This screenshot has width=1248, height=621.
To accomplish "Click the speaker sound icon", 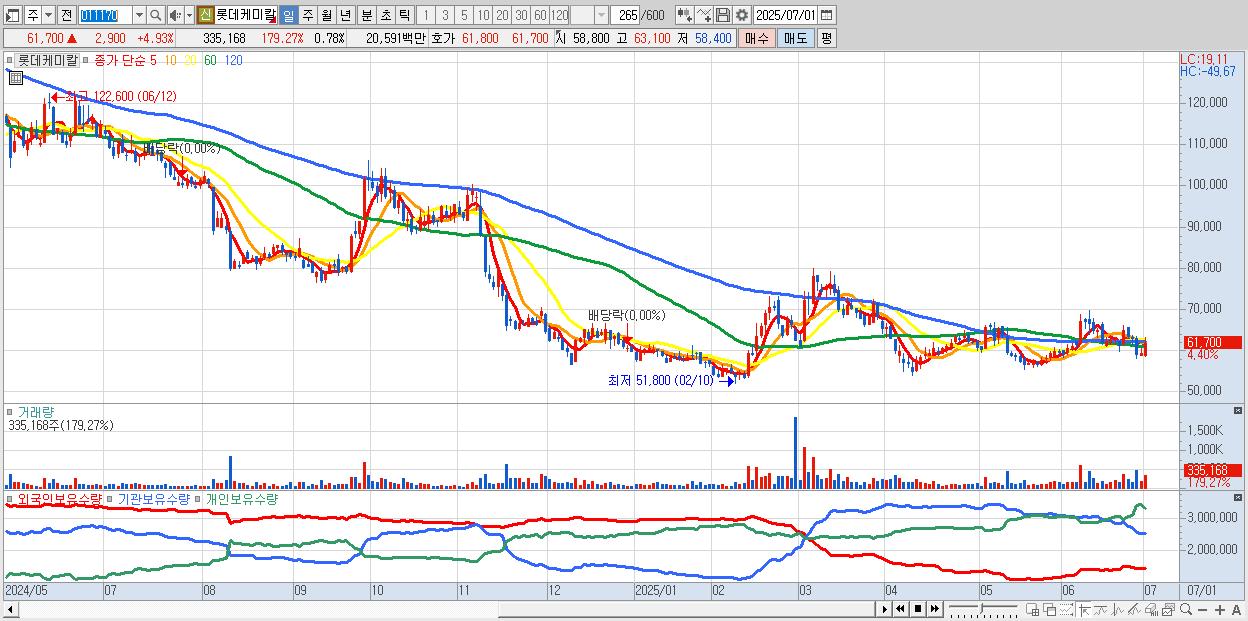I will [x=175, y=15].
